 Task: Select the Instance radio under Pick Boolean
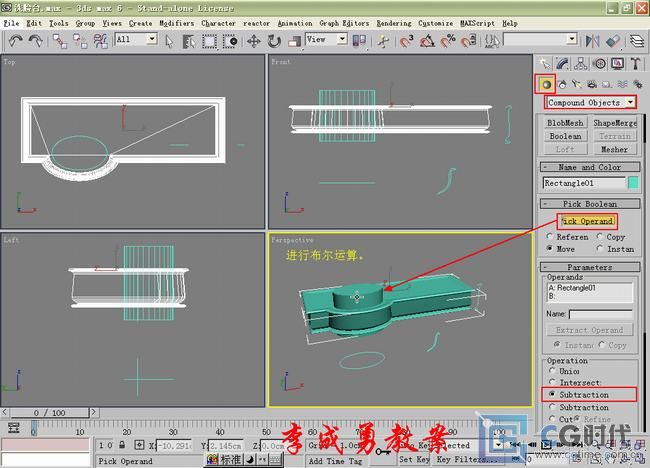coord(599,248)
